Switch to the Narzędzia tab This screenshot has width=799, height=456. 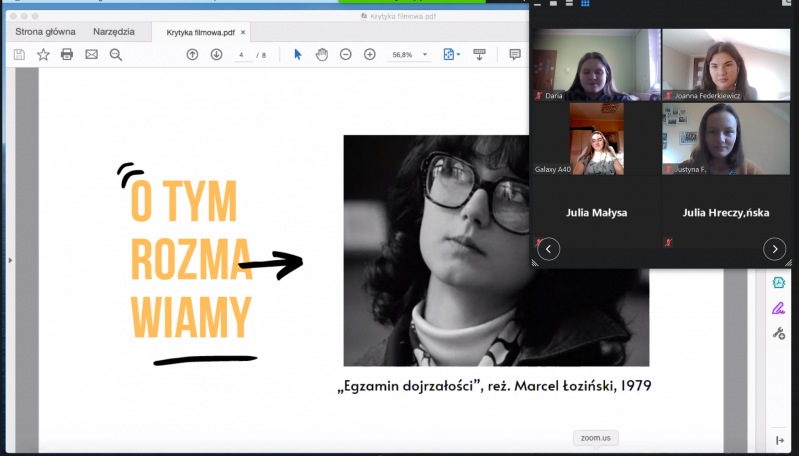(114, 32)
